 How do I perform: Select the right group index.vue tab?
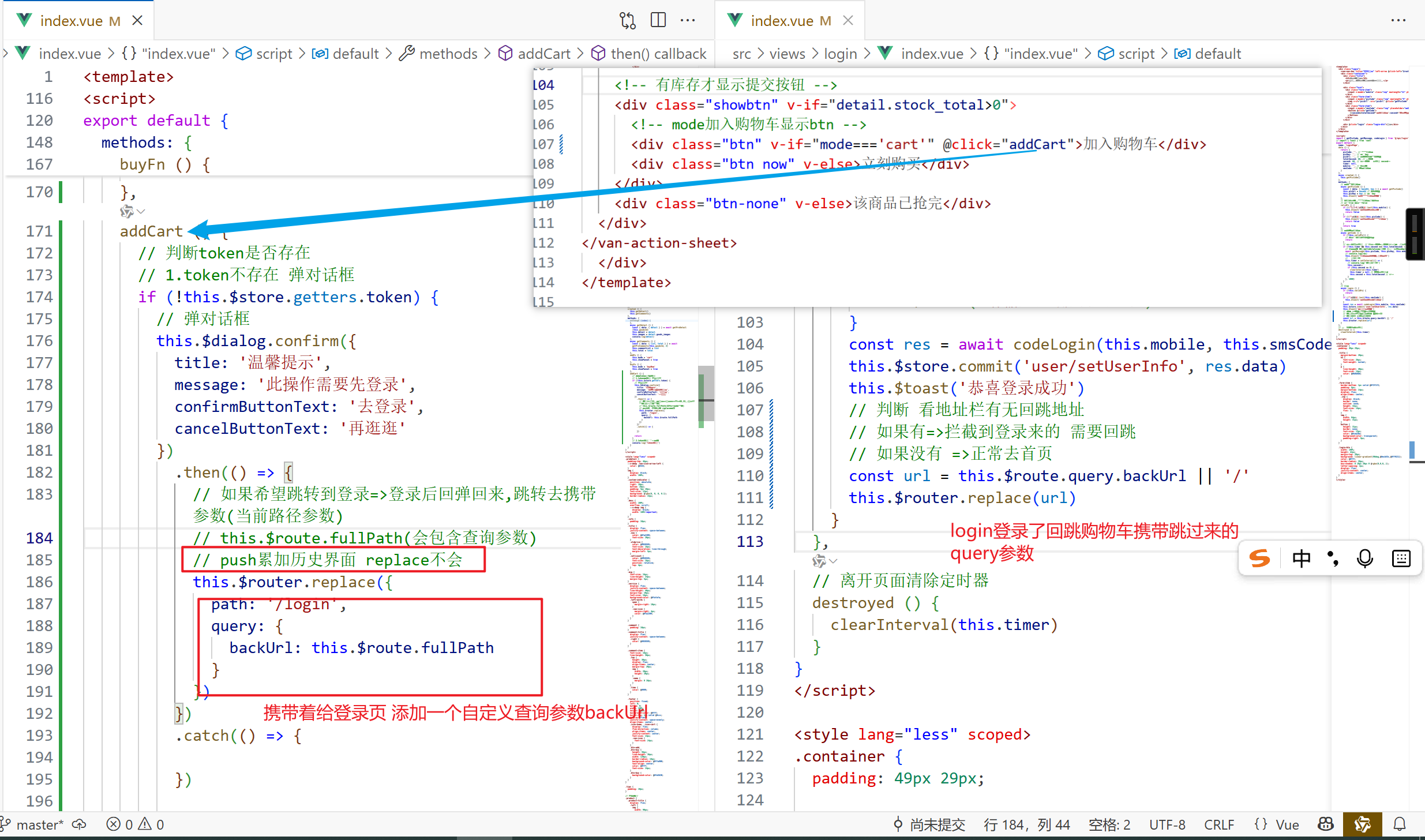(x=782, y=21)
